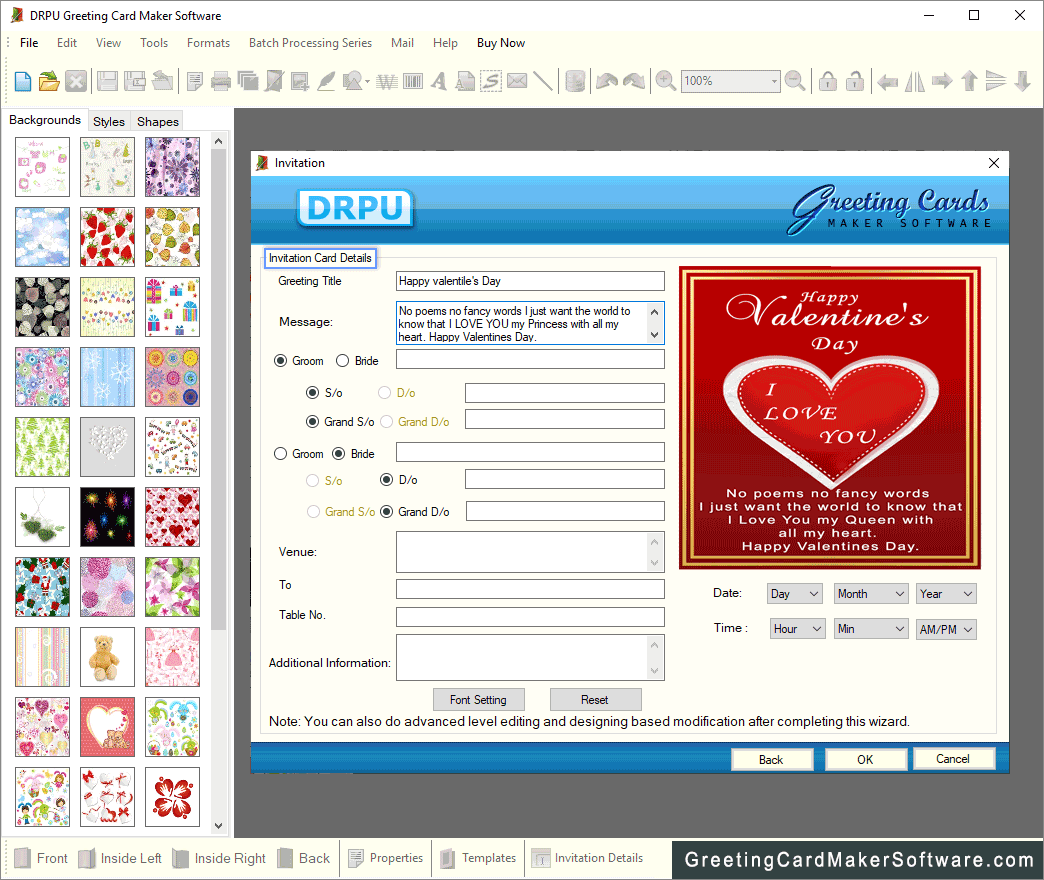This screenshot has width=1044, height=880.
Task: Select first Bride radio button
Action: pos(342,361)
